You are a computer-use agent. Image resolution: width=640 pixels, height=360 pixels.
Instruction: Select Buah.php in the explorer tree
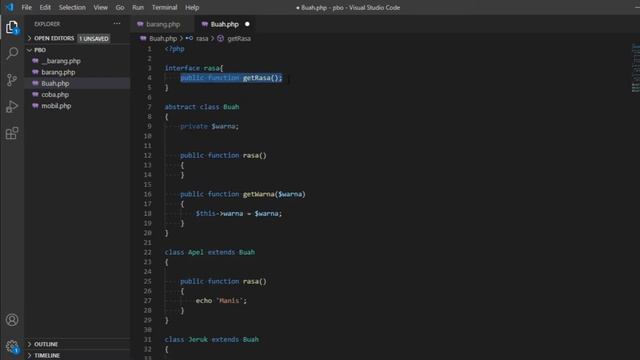click(55, 83)
